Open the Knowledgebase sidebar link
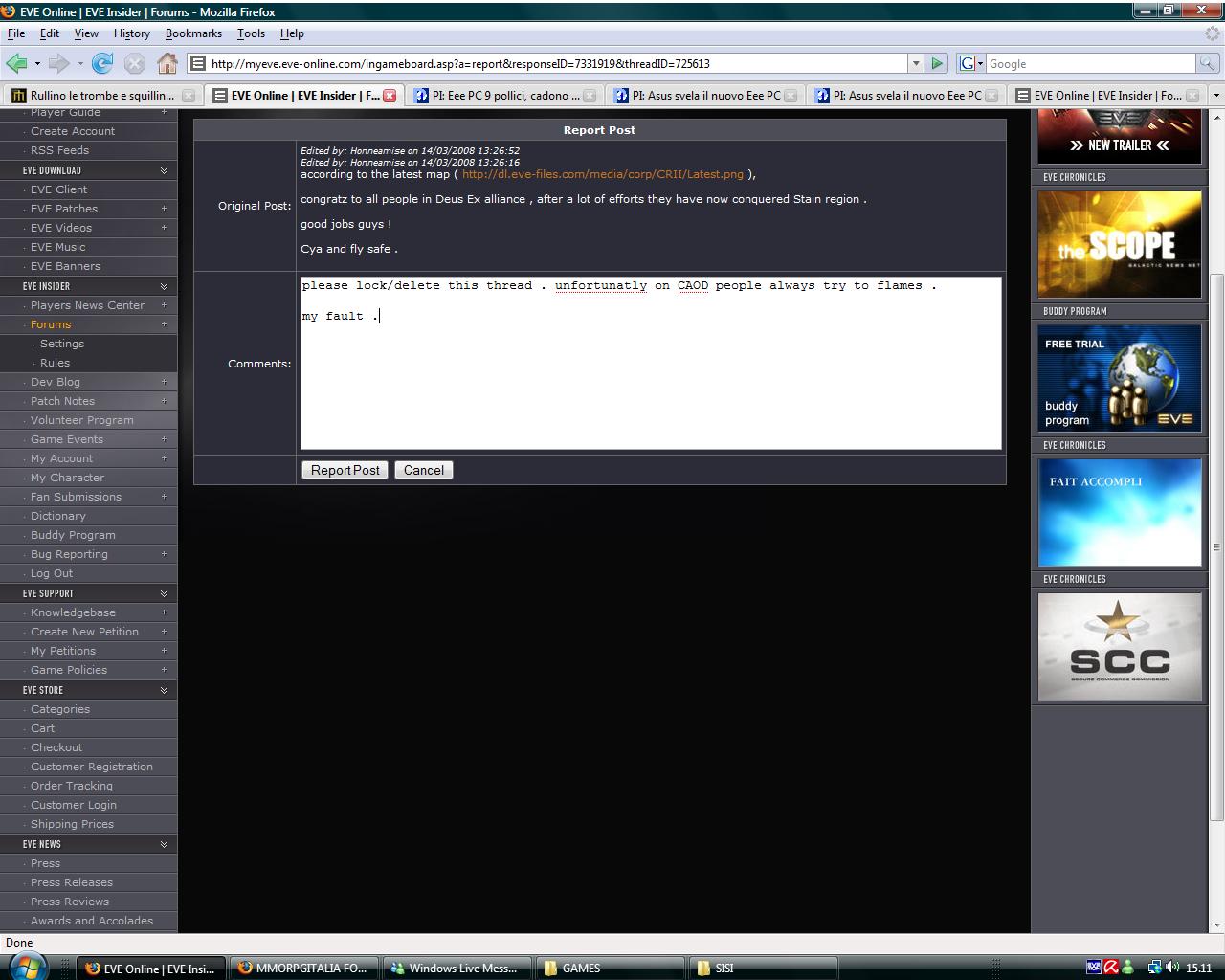 (x=73, y=612)
